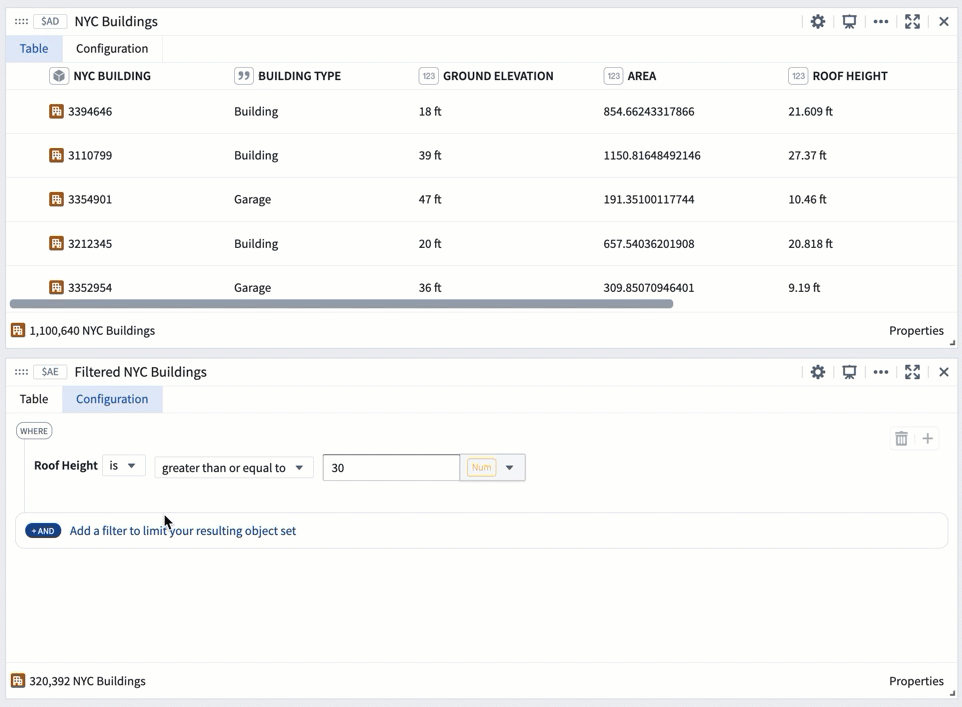The image size is (962, 707).
Task: Click building icon for row 3394646
Action: (56, 111)
